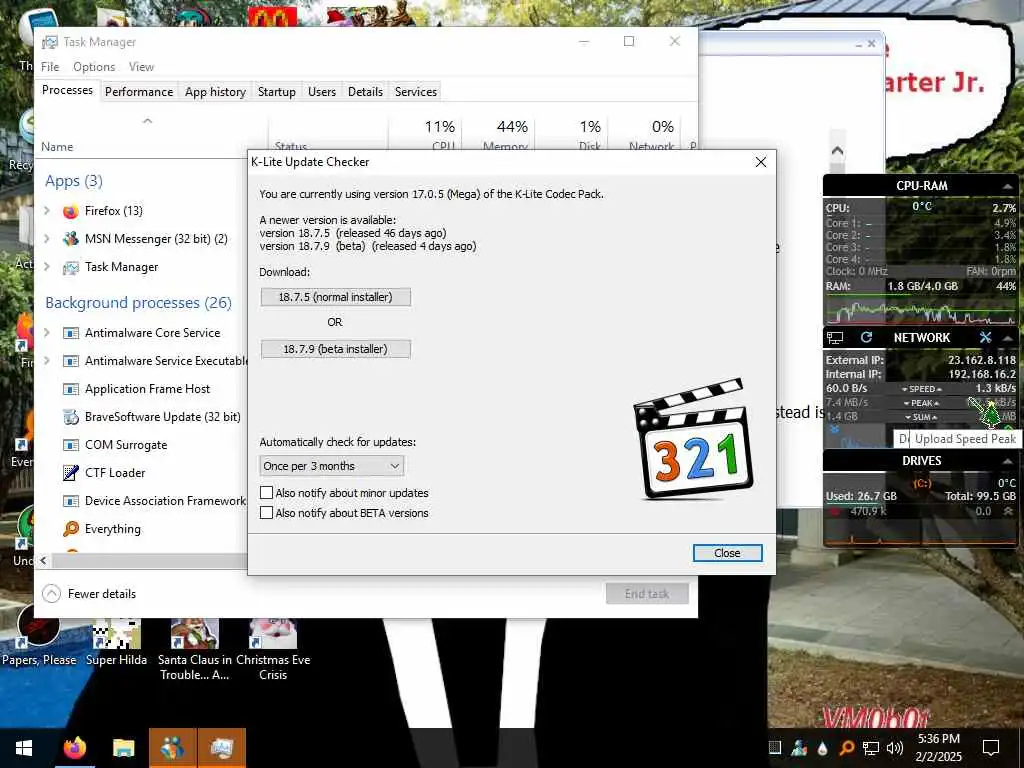The width and height of the screenshot is (1024, 768).
Task: Open the Options menu in Task Manager
Action: (x=94, y=67)
